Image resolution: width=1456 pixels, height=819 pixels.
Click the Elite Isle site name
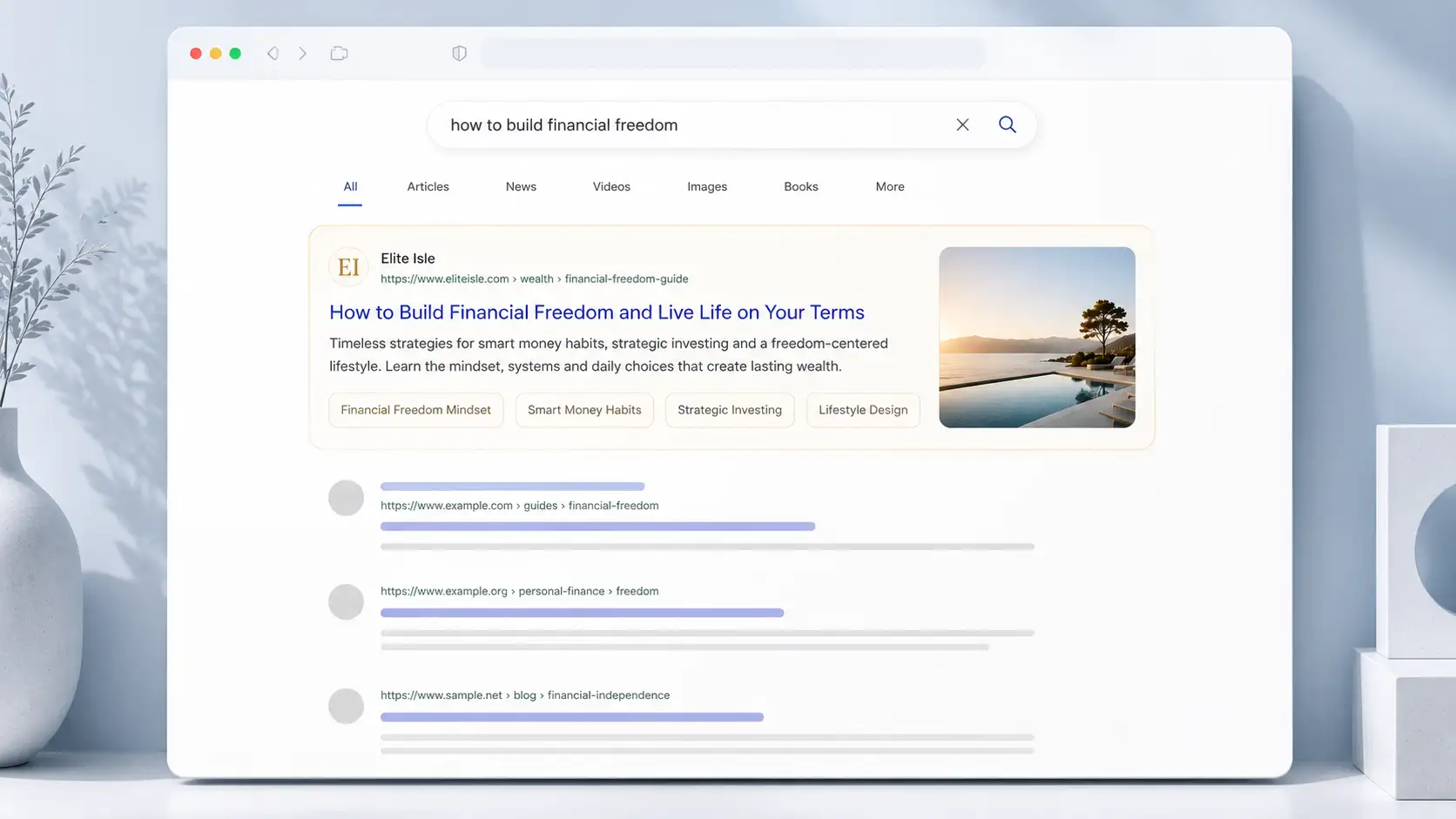click(408, 258)
